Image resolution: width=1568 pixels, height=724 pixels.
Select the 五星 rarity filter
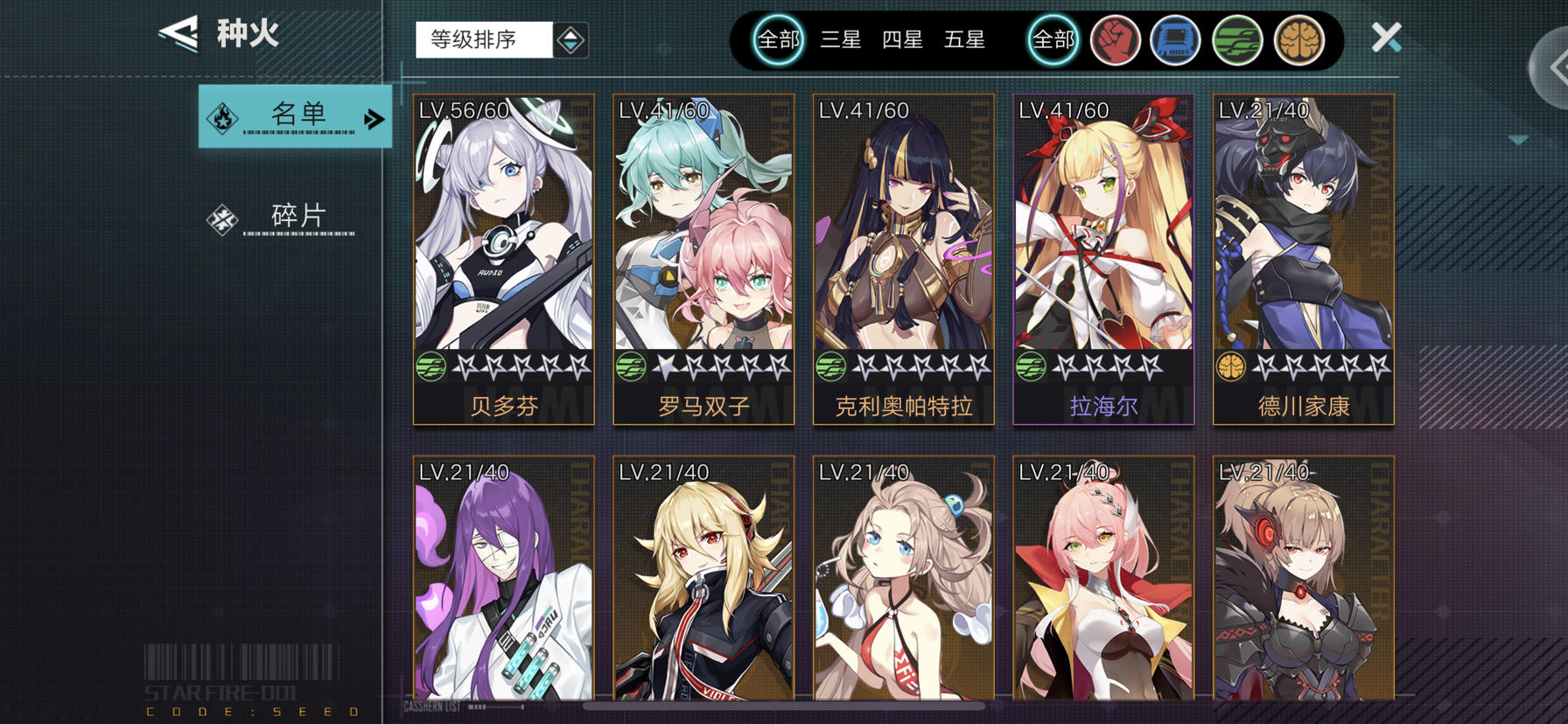[x=964, y=40]
